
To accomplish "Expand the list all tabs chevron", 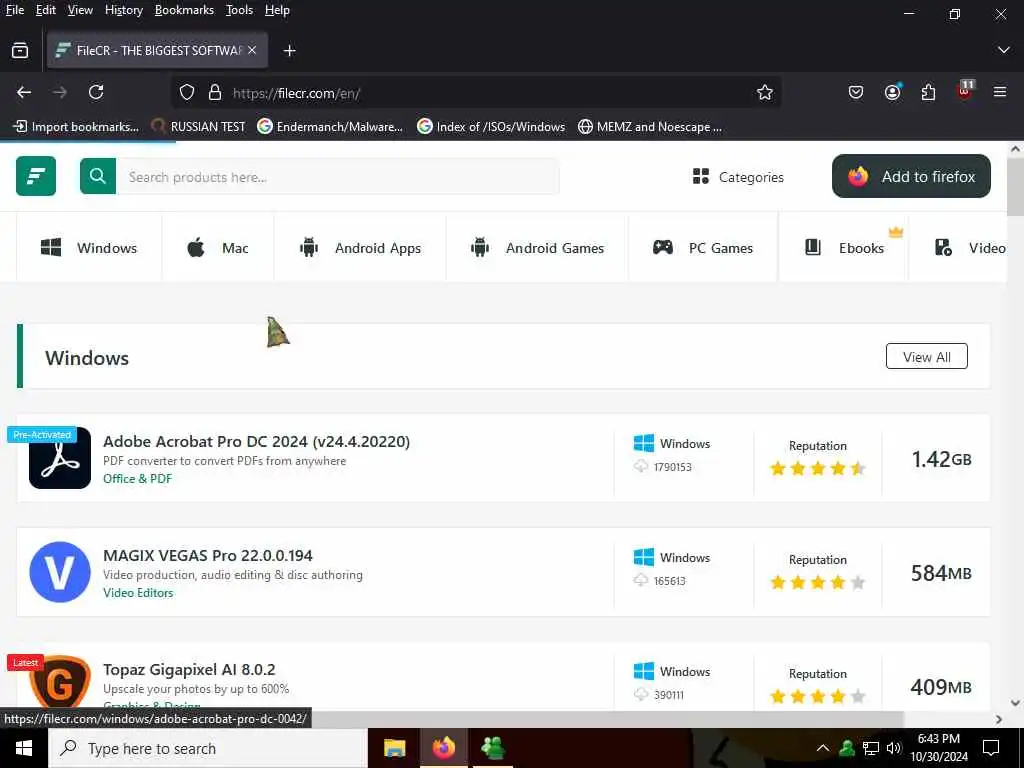I will [x=1004, y=50].
